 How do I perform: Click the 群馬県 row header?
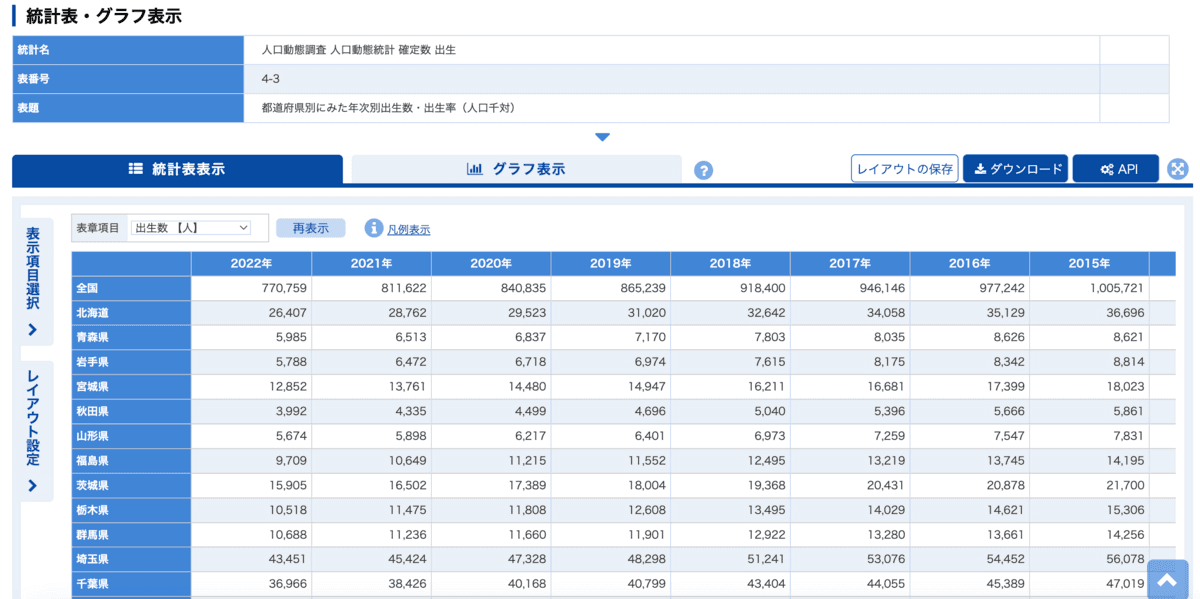click(x=131, y=535)
